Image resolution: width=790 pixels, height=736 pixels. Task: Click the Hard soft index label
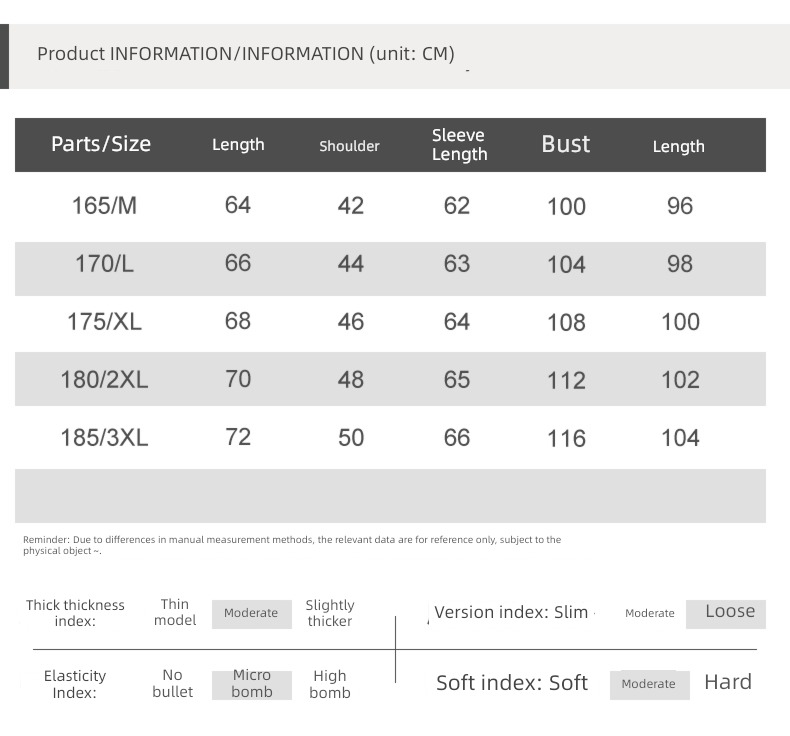click(728, 682)
